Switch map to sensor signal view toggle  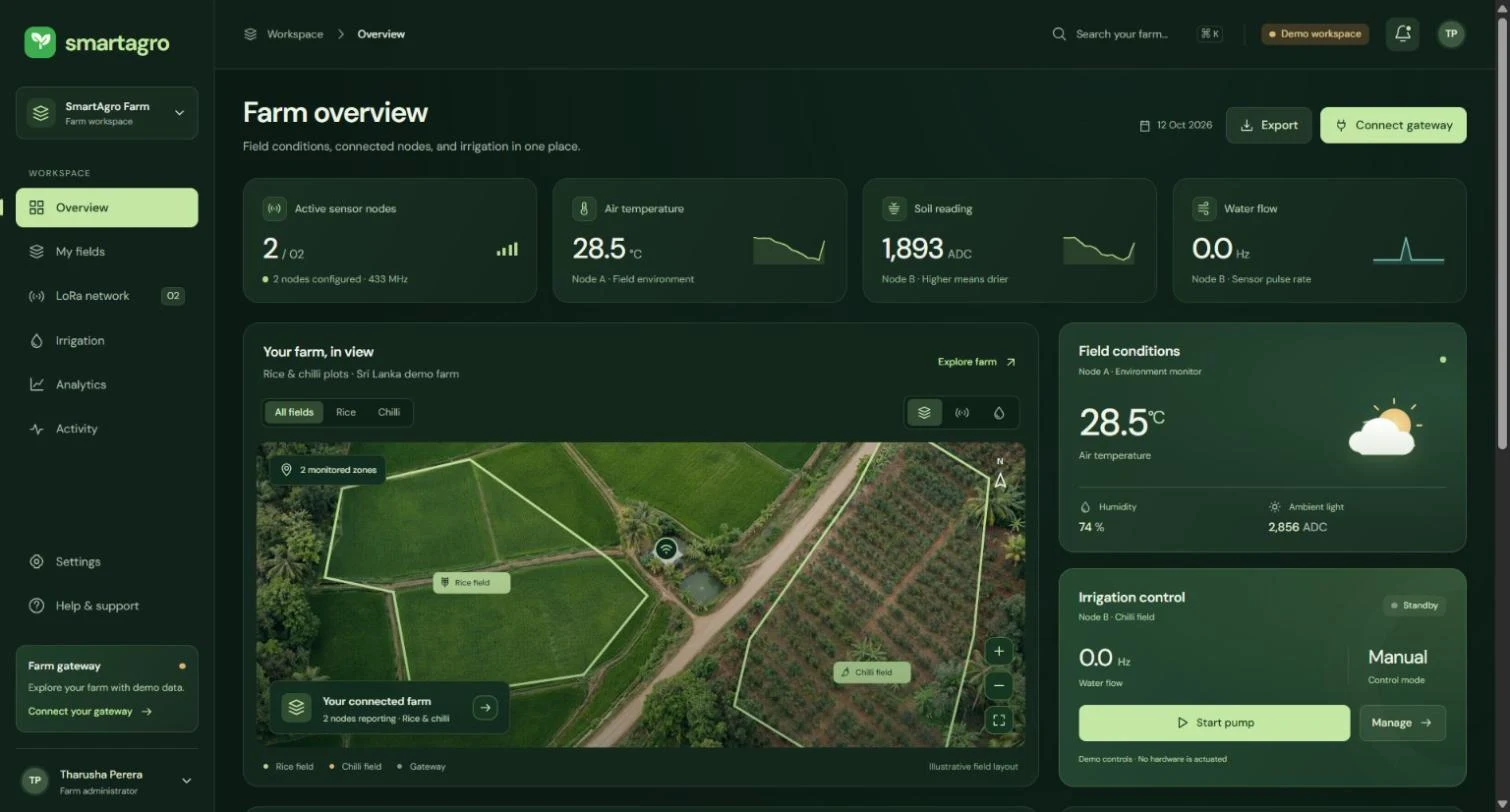[x=962, y=412]
